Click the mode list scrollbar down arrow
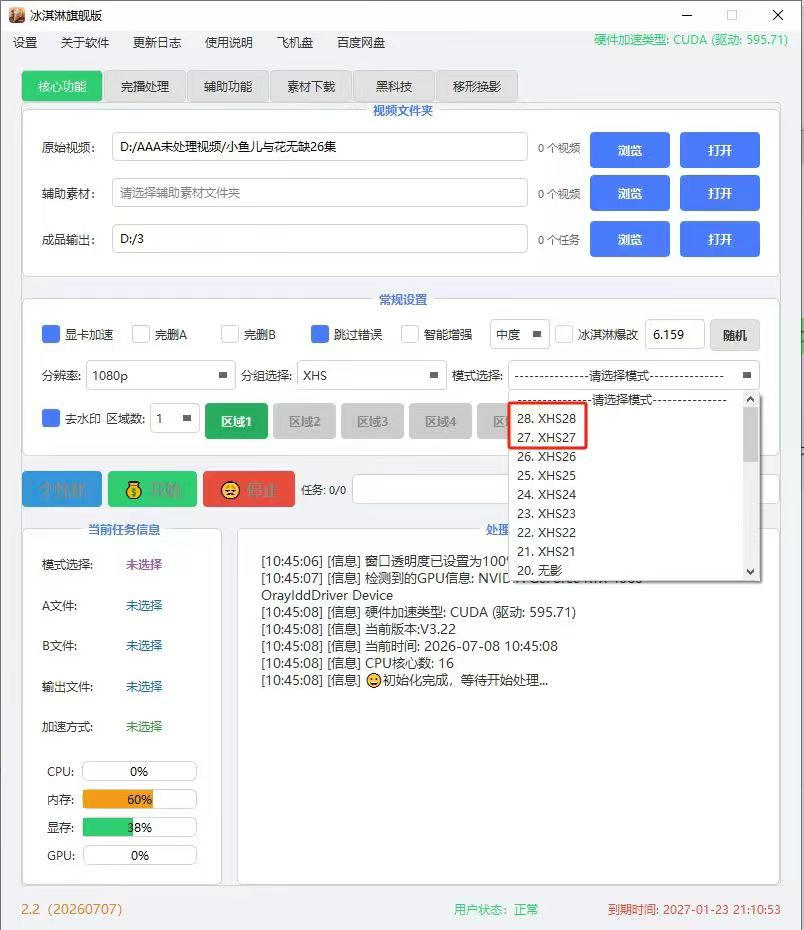Viewport: 804px width, 930px height. (x=751, y=572)
